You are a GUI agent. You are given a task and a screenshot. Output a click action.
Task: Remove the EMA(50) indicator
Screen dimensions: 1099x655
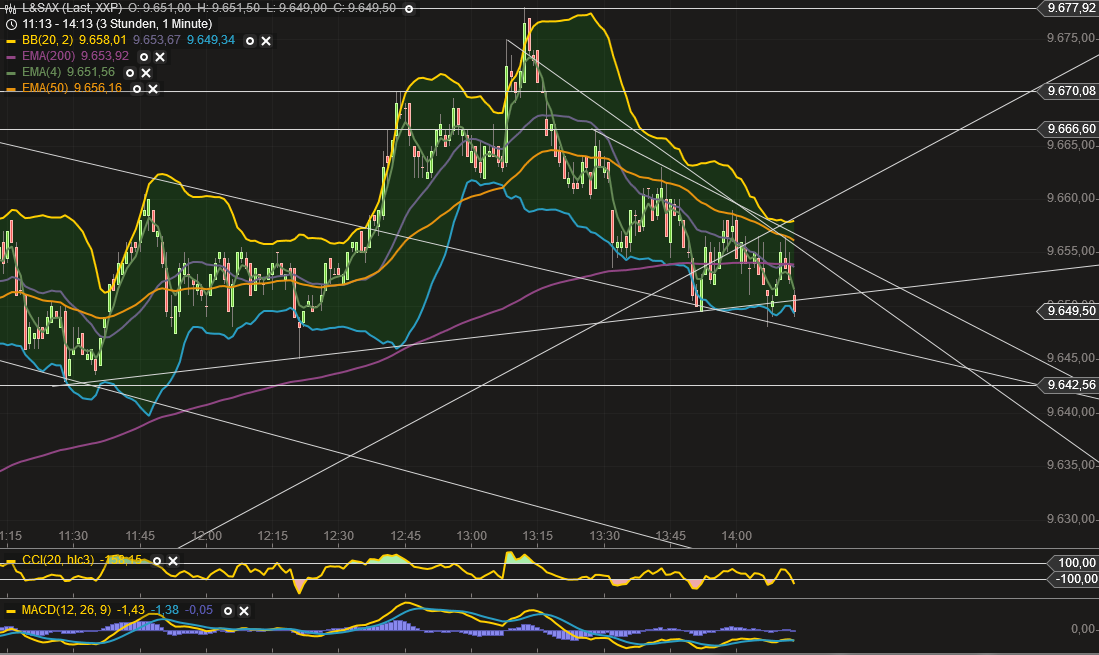tap(153, 89)
